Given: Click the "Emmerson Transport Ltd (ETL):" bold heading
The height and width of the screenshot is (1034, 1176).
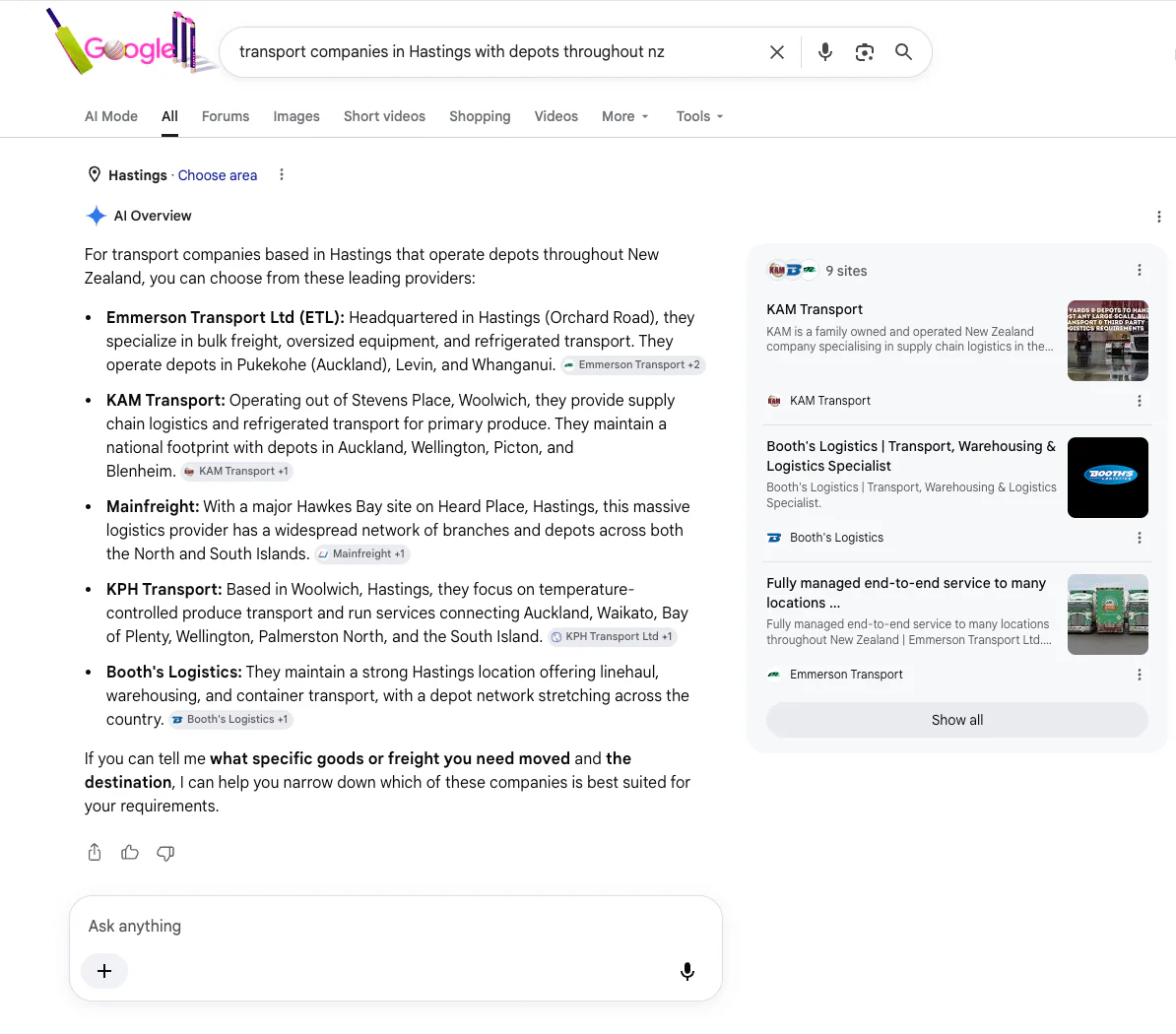Looking at the screenshot, I should click(225, 317).
